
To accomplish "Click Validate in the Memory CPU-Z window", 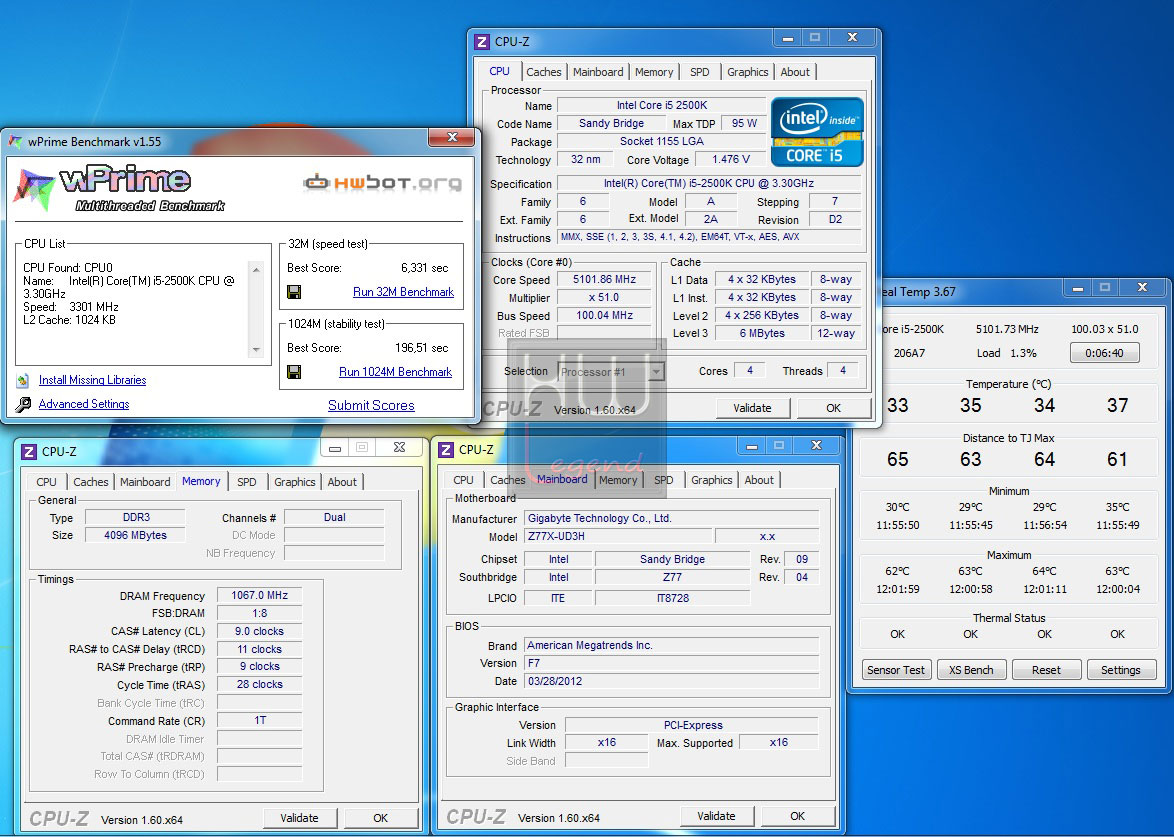I will 299,818.
